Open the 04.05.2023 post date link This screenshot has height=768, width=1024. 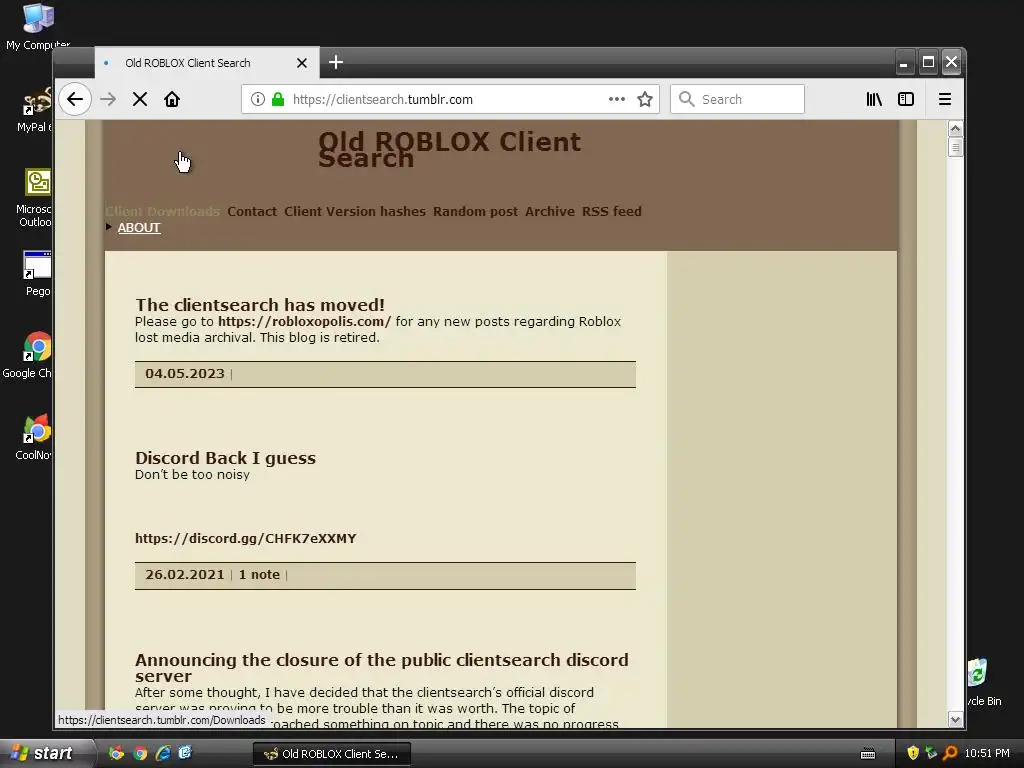(x=185, y=374)
